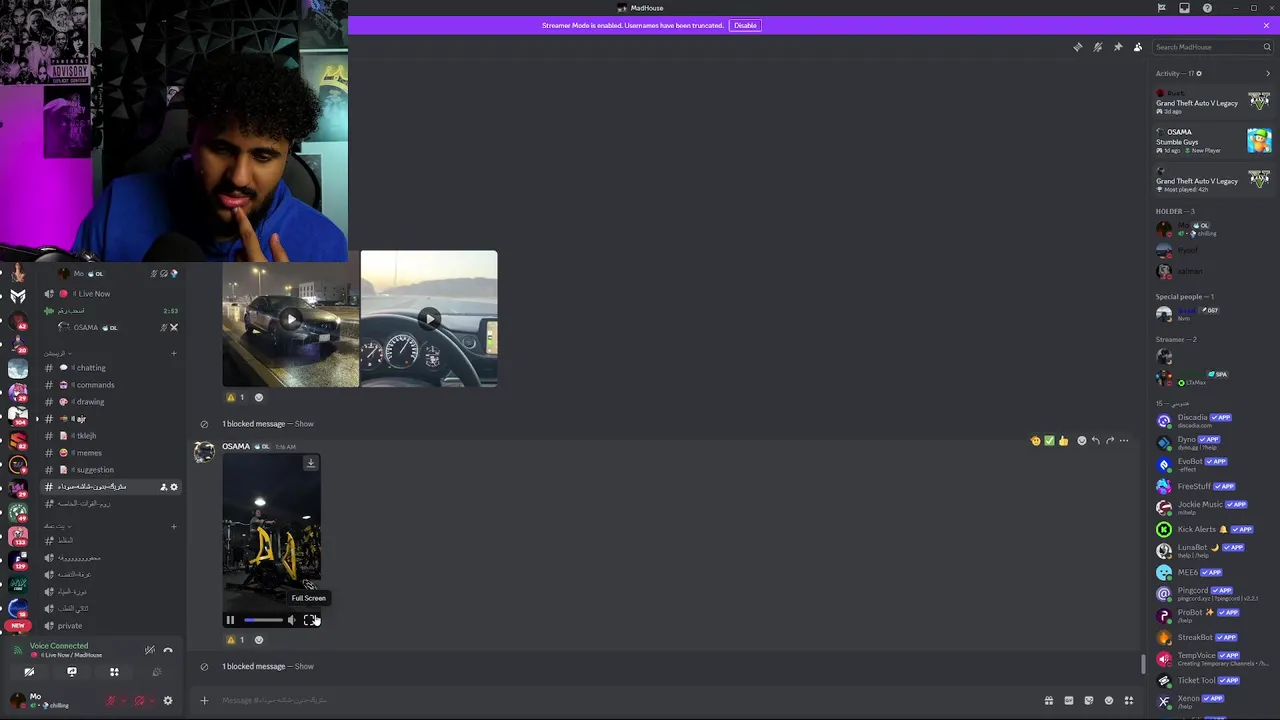
Task: Forward OSAMA's message
Action: 1109,440
